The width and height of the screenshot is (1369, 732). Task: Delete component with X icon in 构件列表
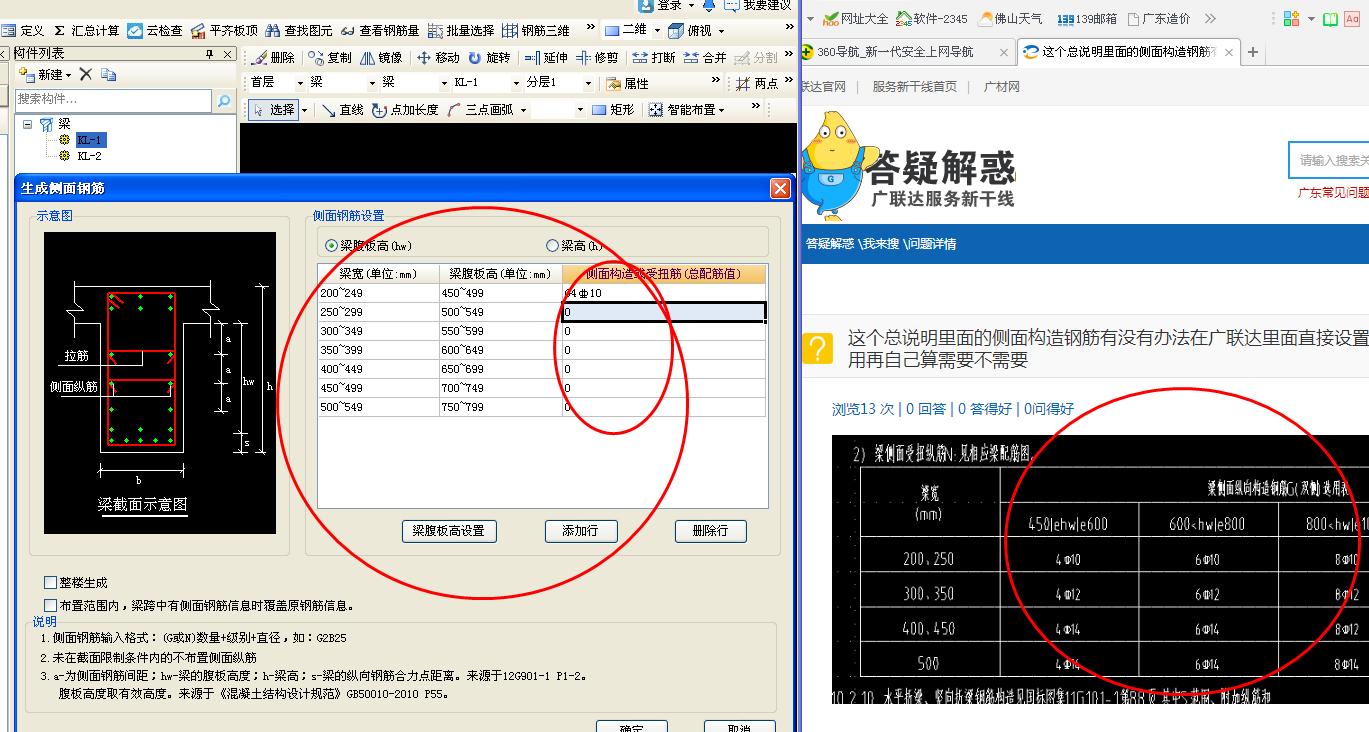86,75
